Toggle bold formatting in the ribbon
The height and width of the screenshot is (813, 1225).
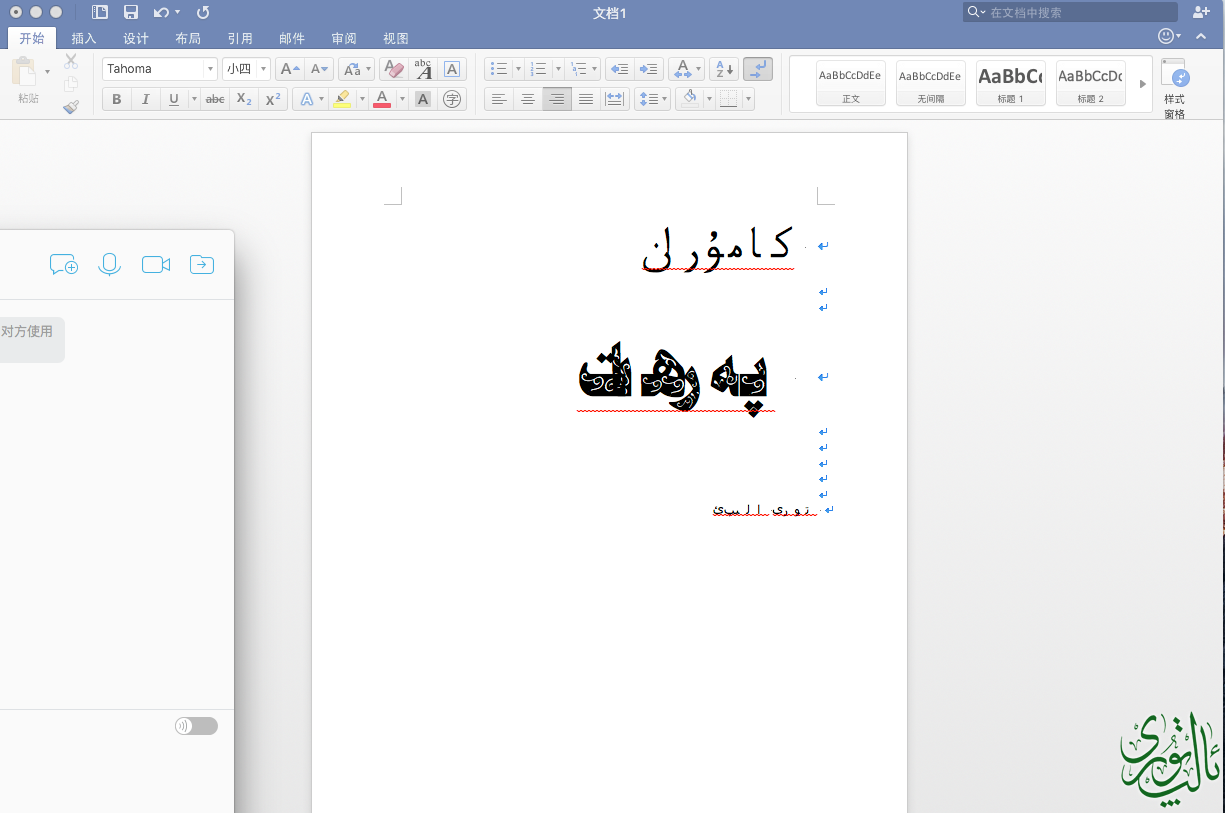pyautogui.click(x=117, y=99)
